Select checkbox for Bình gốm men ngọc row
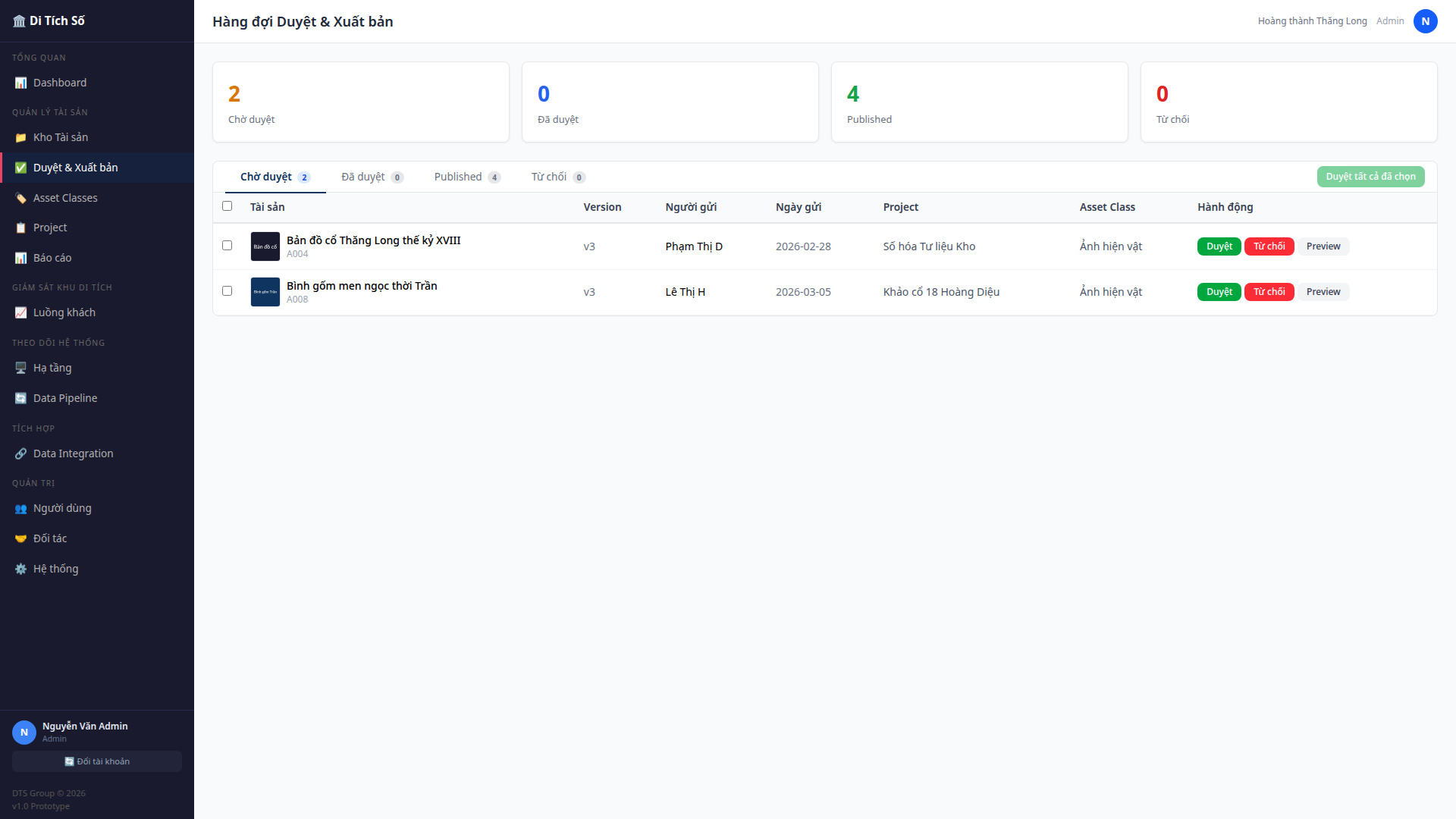This screenshot has width=1456, height=819. pos(227,291)
